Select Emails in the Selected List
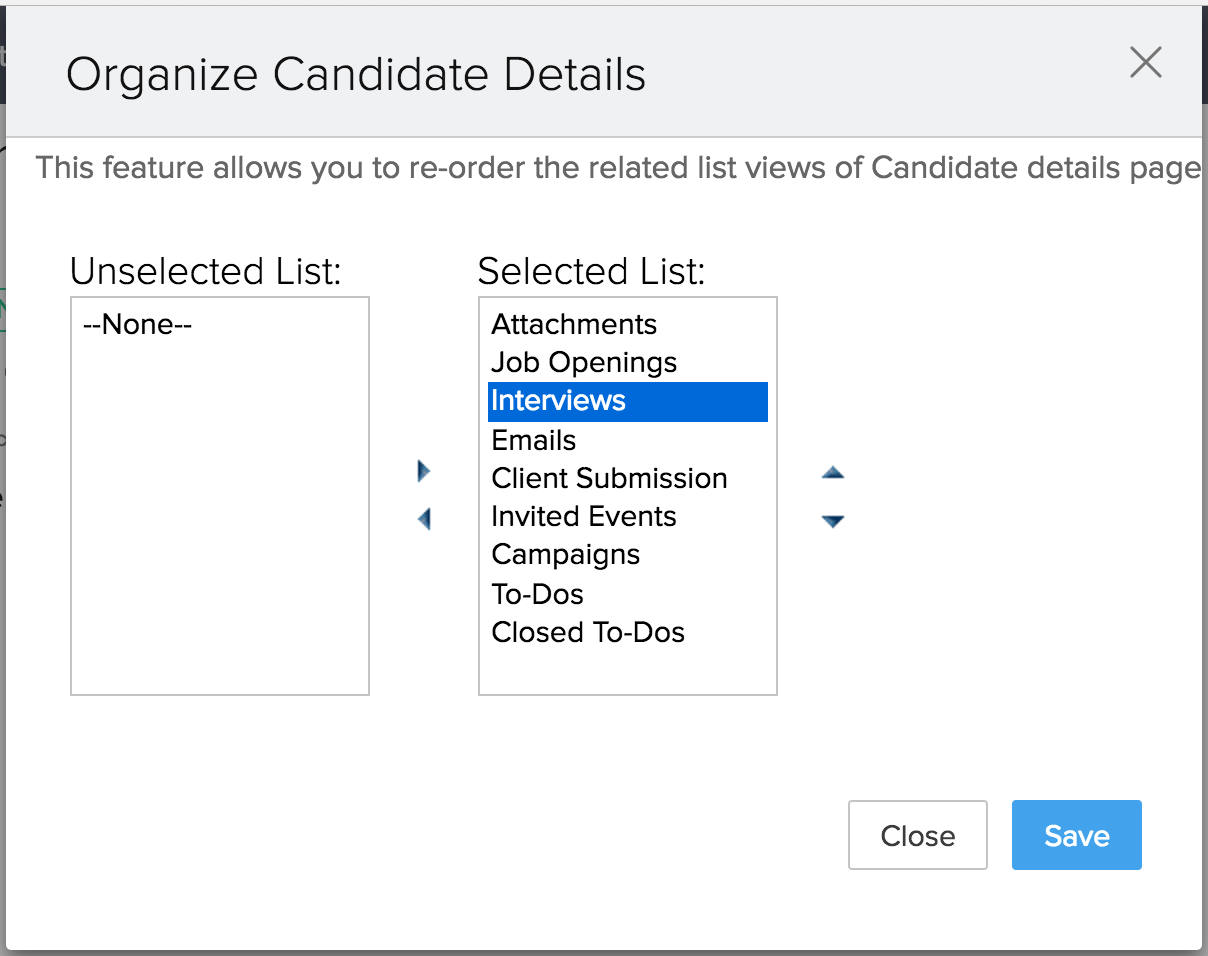This screenshot has height=956, width=1208. click(x=628, y=440)
